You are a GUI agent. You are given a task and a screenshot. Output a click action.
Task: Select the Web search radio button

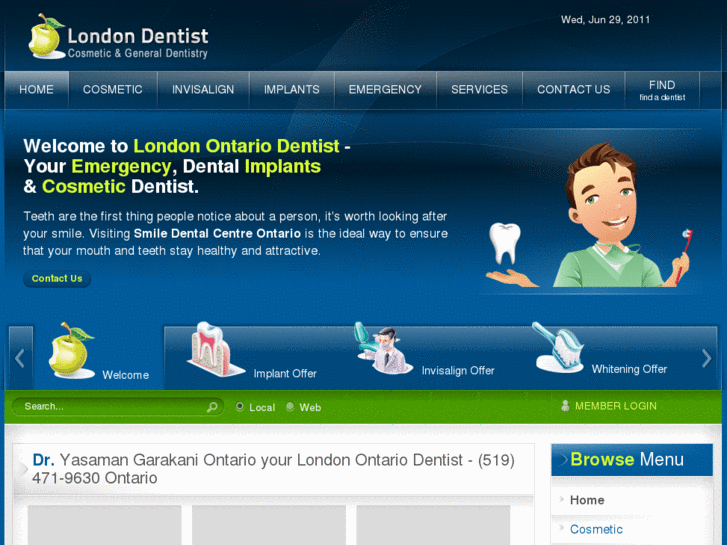[x=290, y=407]
